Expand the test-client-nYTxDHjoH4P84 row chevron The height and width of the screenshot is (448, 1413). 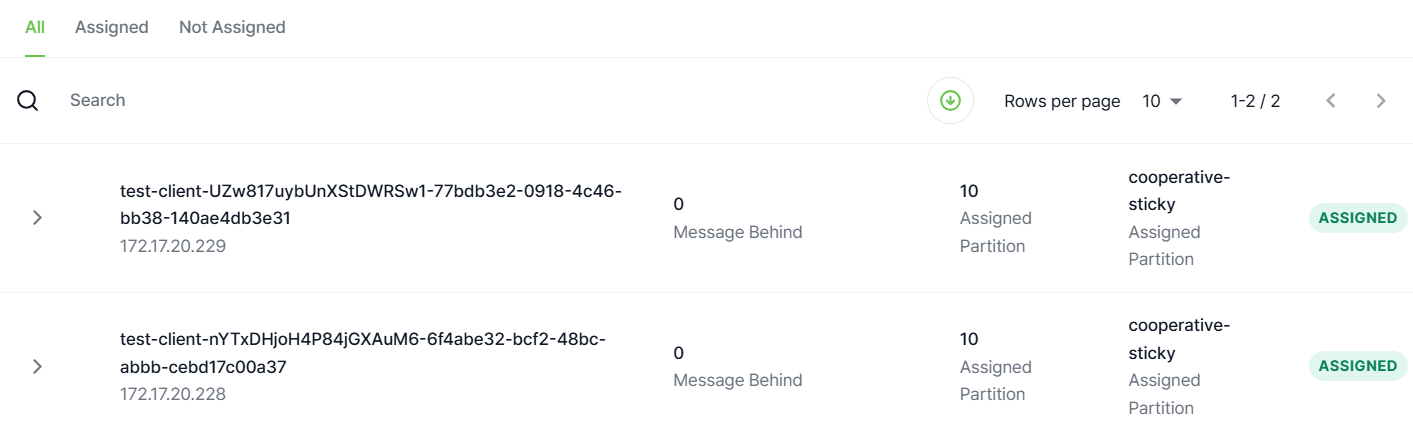pos(37,366)
